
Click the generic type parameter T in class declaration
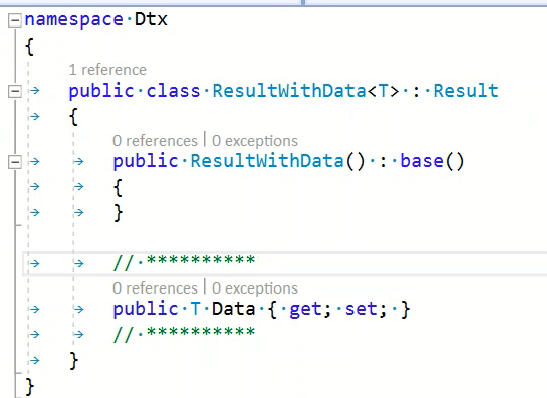click(x=383, y=91)
